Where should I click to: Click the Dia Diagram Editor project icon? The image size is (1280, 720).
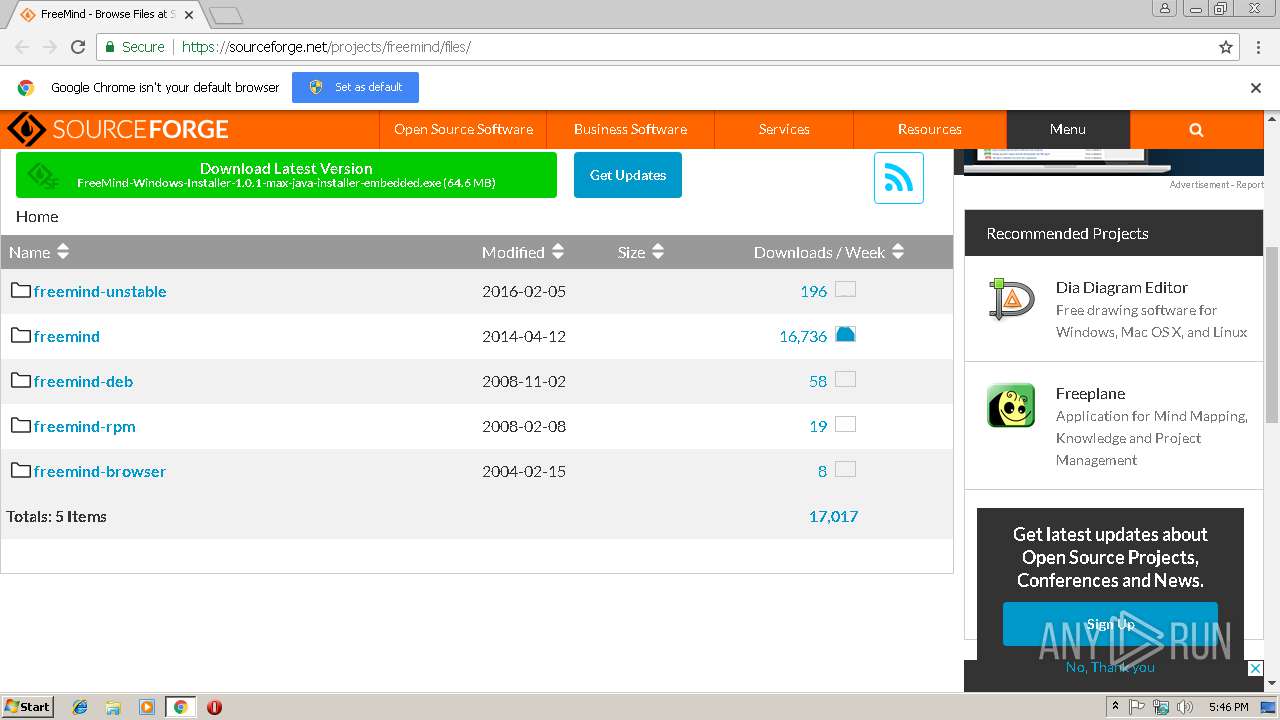1011,299
